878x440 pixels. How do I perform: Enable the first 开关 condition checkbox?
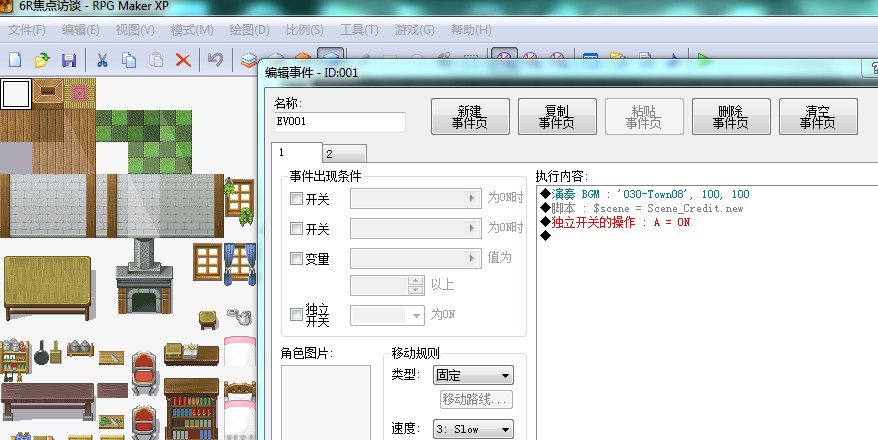(296, 198)
